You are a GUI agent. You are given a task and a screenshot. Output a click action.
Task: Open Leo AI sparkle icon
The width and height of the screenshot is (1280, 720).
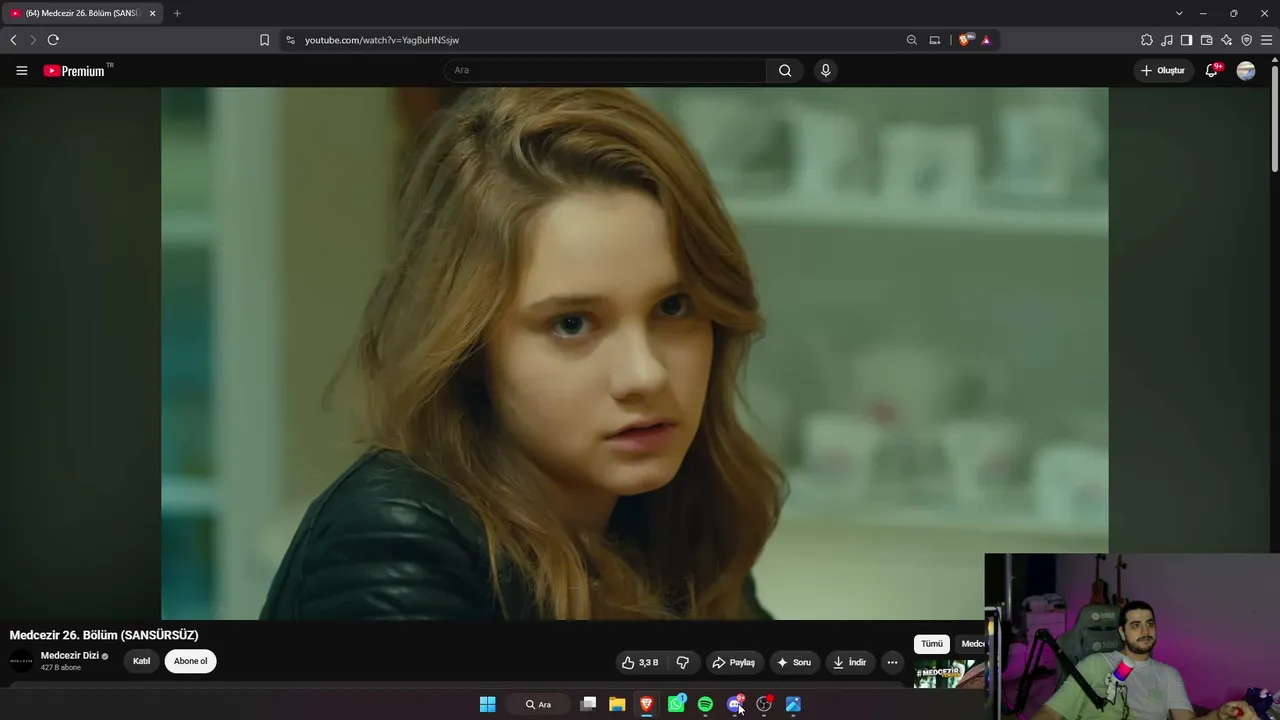coord(1227,40)
